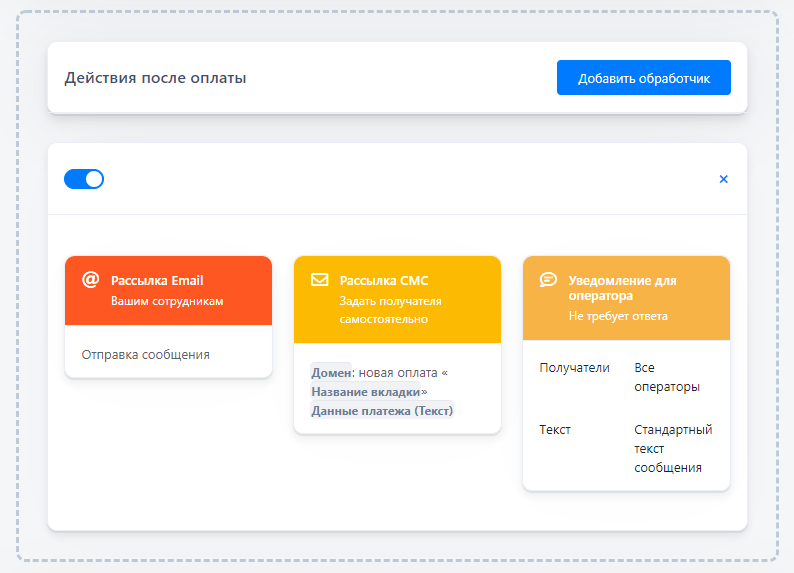The width and height of the screenshot is (794, 573).
Task: Remove the handler using the blue X icon
Action: [724, 179]
